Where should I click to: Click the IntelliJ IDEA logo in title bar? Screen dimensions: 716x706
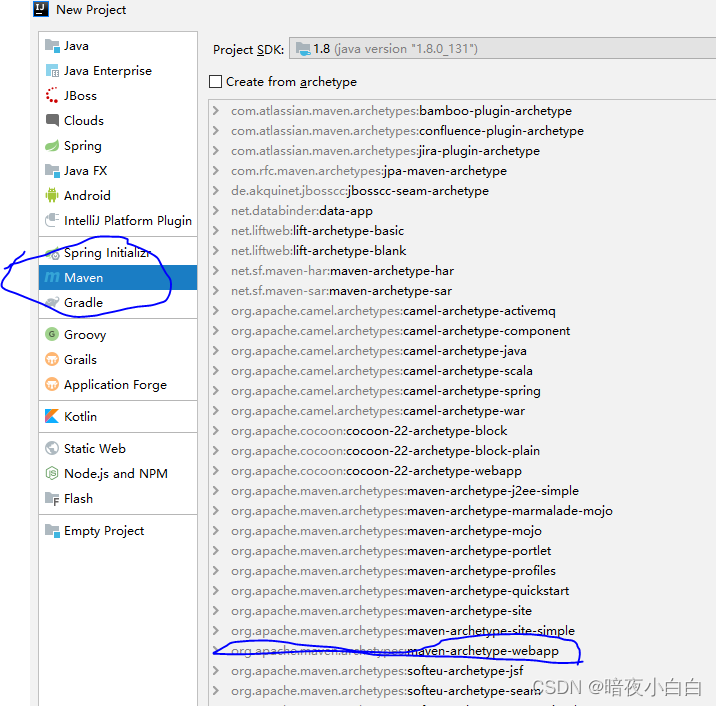(41, 9)
